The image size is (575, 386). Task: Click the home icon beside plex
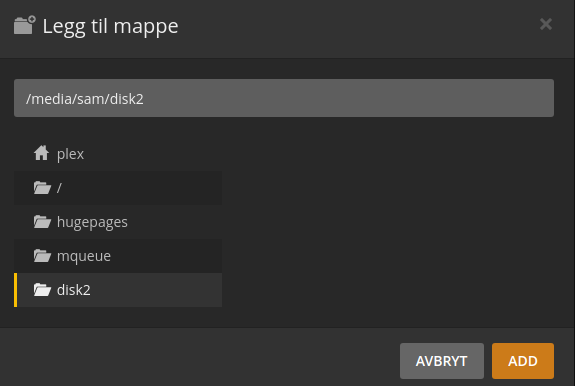[x=41, y=153]
